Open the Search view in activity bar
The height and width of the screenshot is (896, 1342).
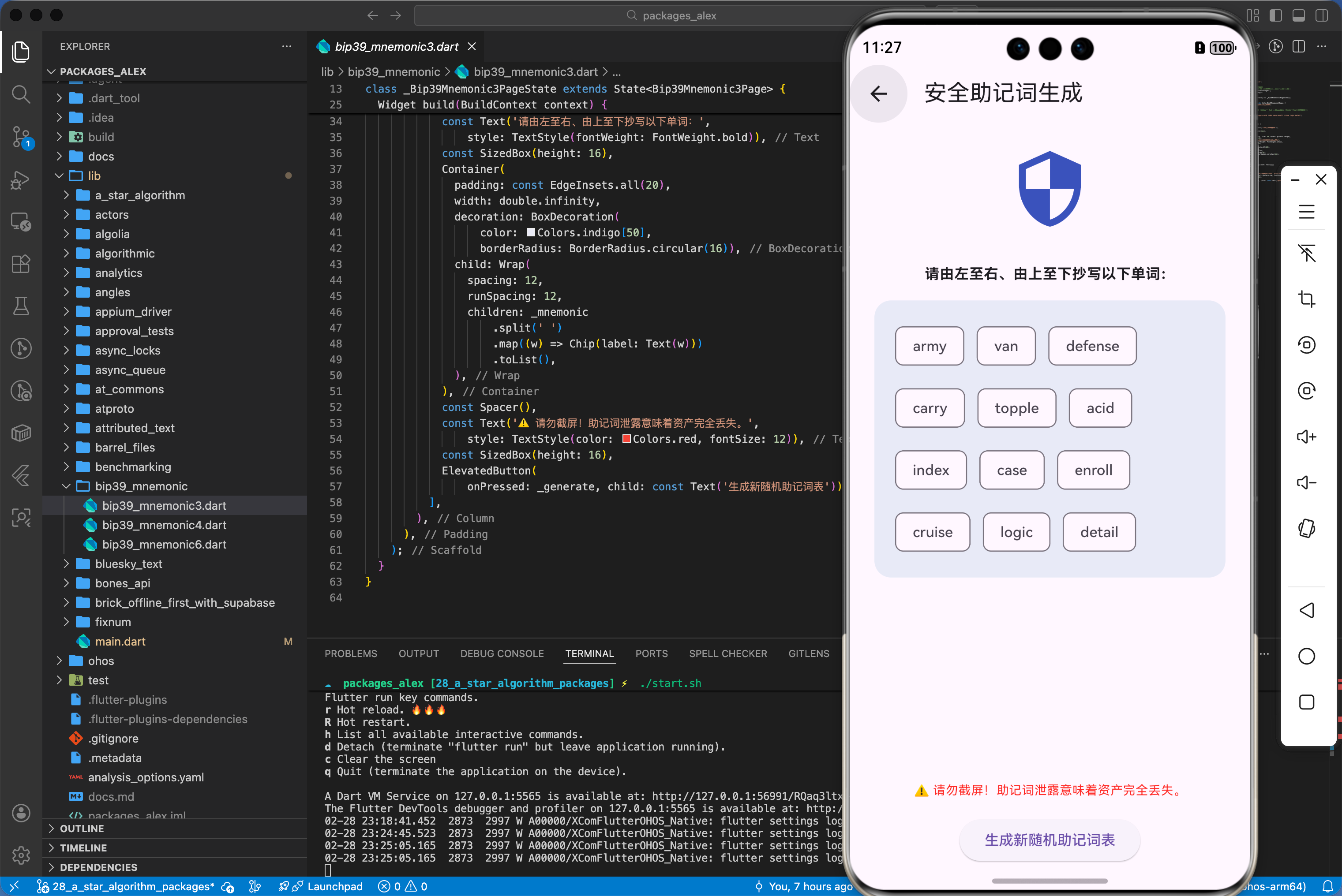click(x=21, y=94)
